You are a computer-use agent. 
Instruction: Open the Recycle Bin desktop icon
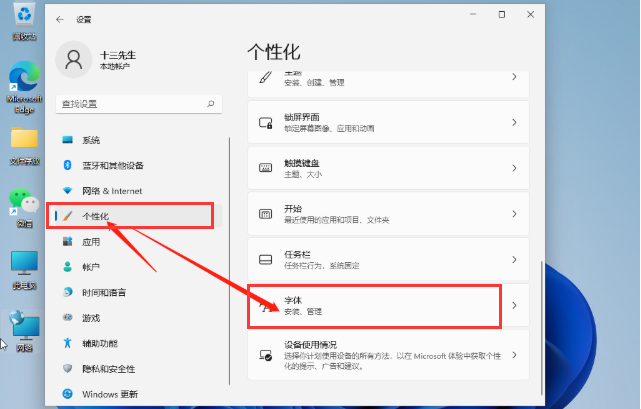click(23, 16)
